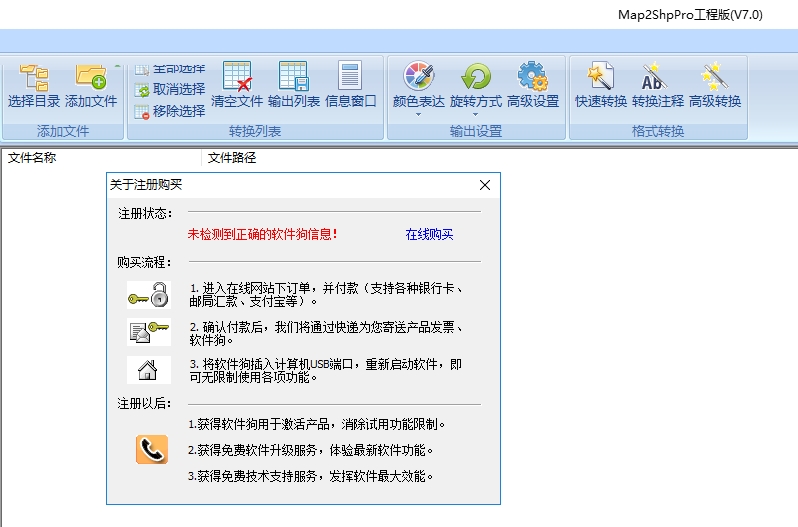798x527 pixels.
Task: Click the 文件路径 column header
Action: [232, 158]
